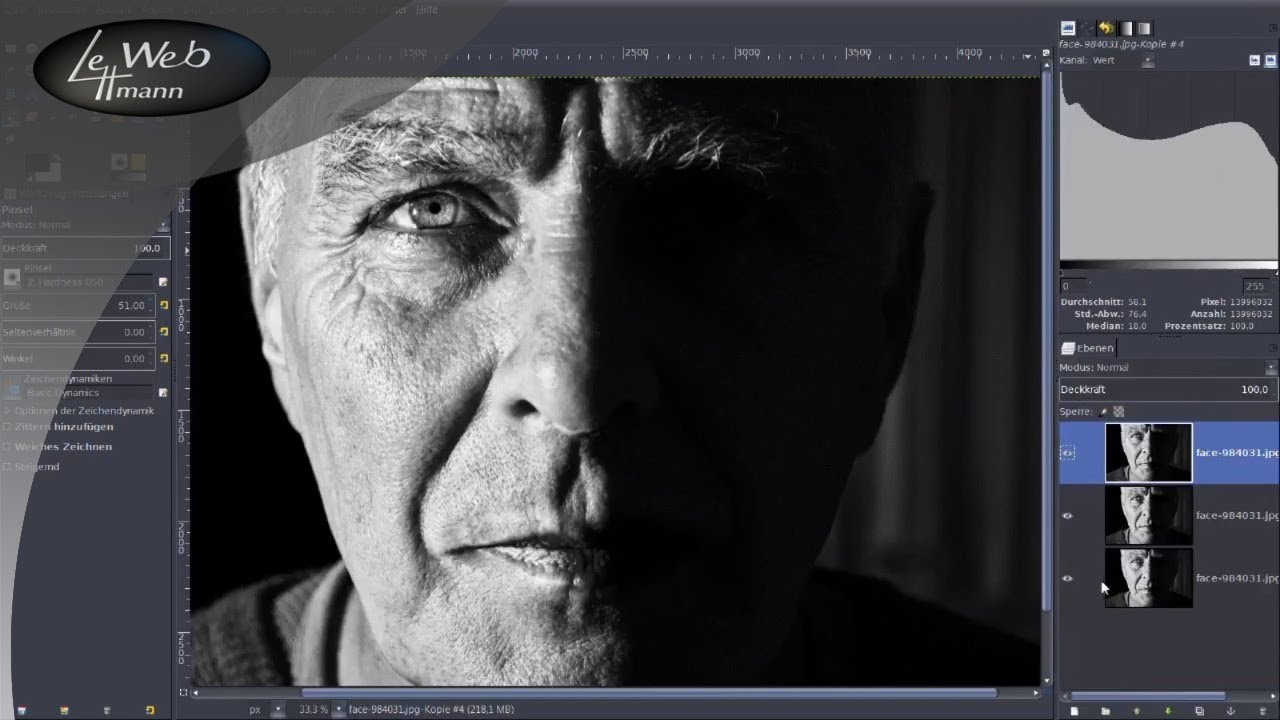
Task: Enable Steigernd checkbox
Action: tap(7, 466)
